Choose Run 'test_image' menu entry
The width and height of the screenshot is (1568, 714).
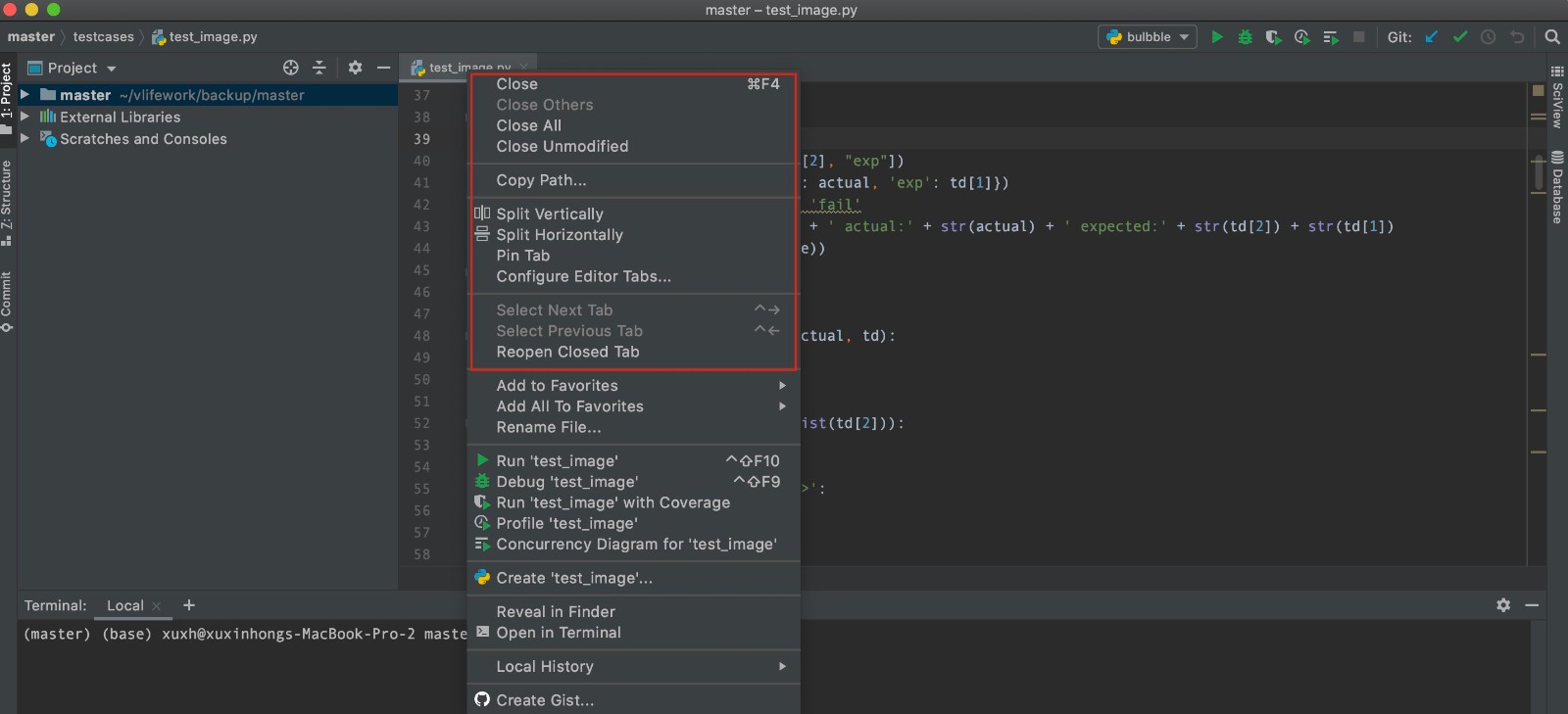633,461
